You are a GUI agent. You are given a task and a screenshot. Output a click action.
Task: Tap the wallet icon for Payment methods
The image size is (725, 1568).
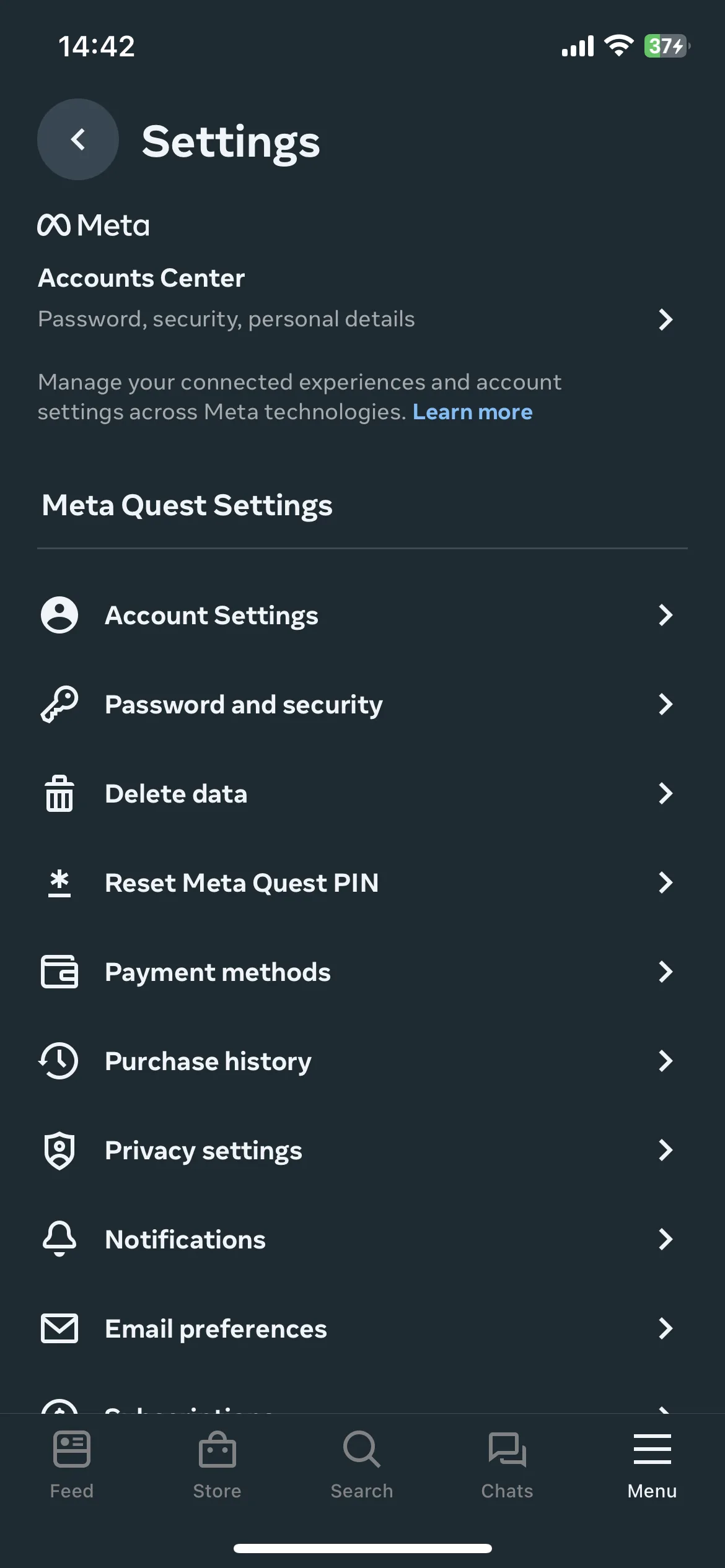click(59, 972)
